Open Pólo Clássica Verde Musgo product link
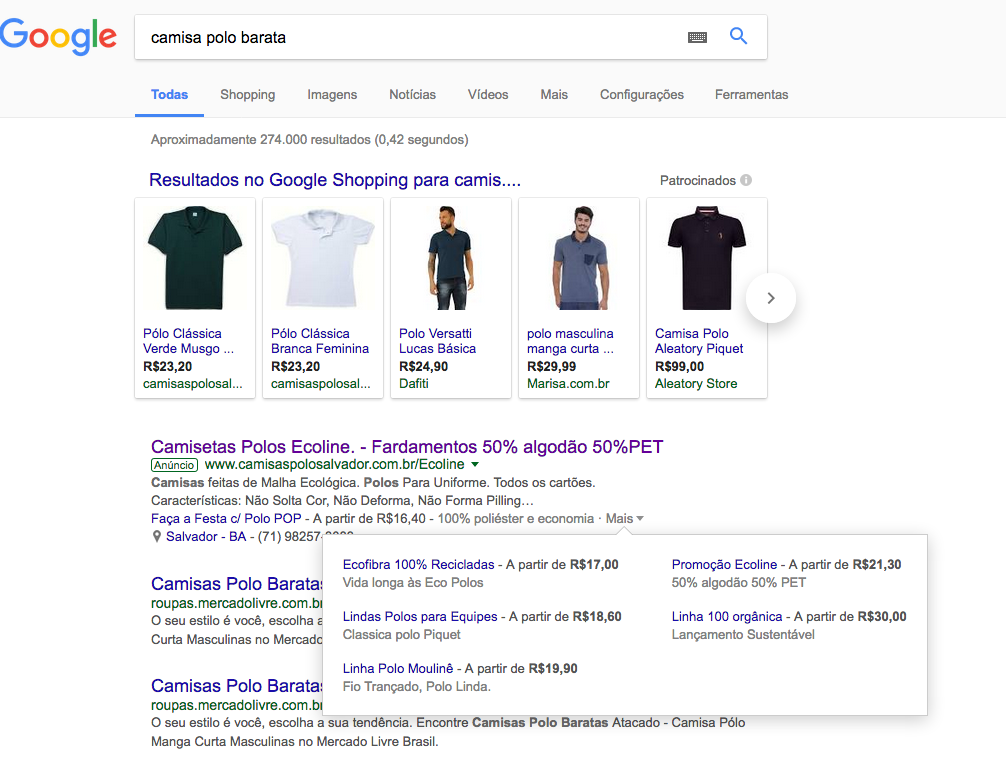Image resolution: width=1006 pixels, height=774 pixels. pos(189,341)
